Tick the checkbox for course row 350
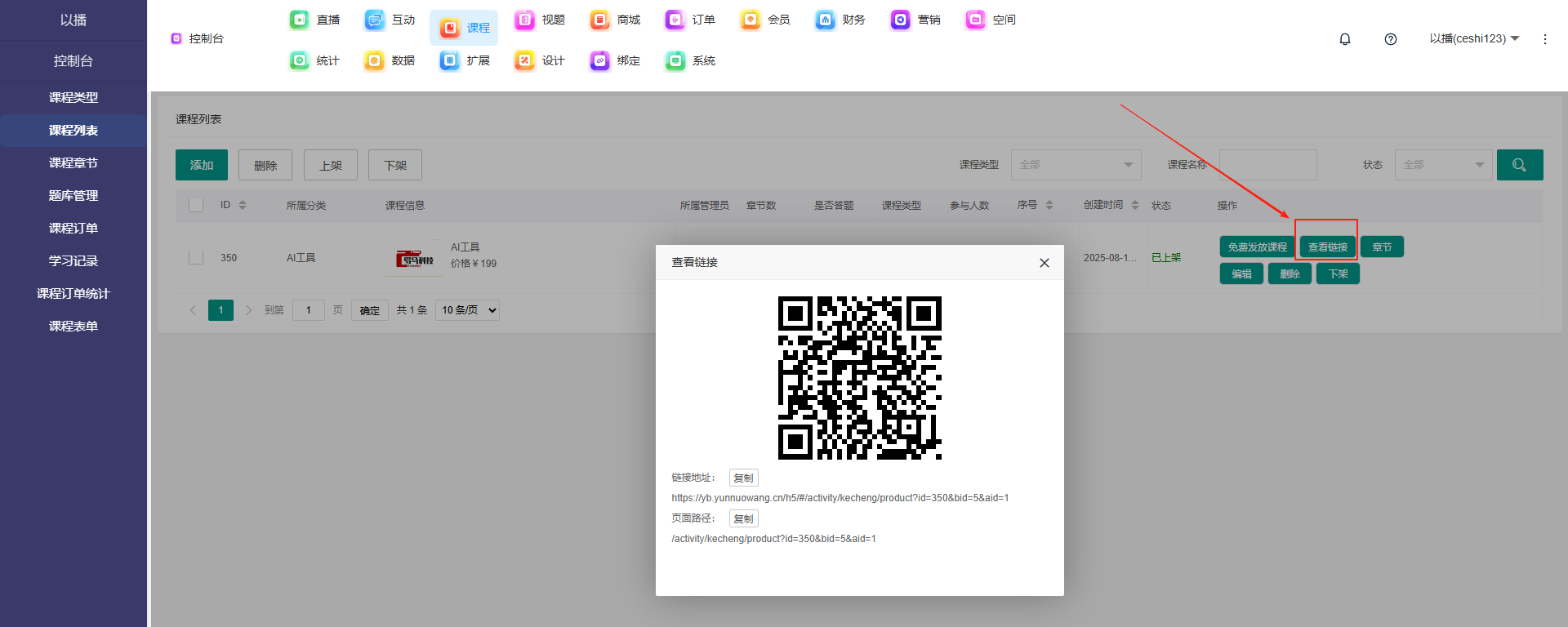This screenshot has height=627, width=1568. pyautogui.click(x=196, y=257)
